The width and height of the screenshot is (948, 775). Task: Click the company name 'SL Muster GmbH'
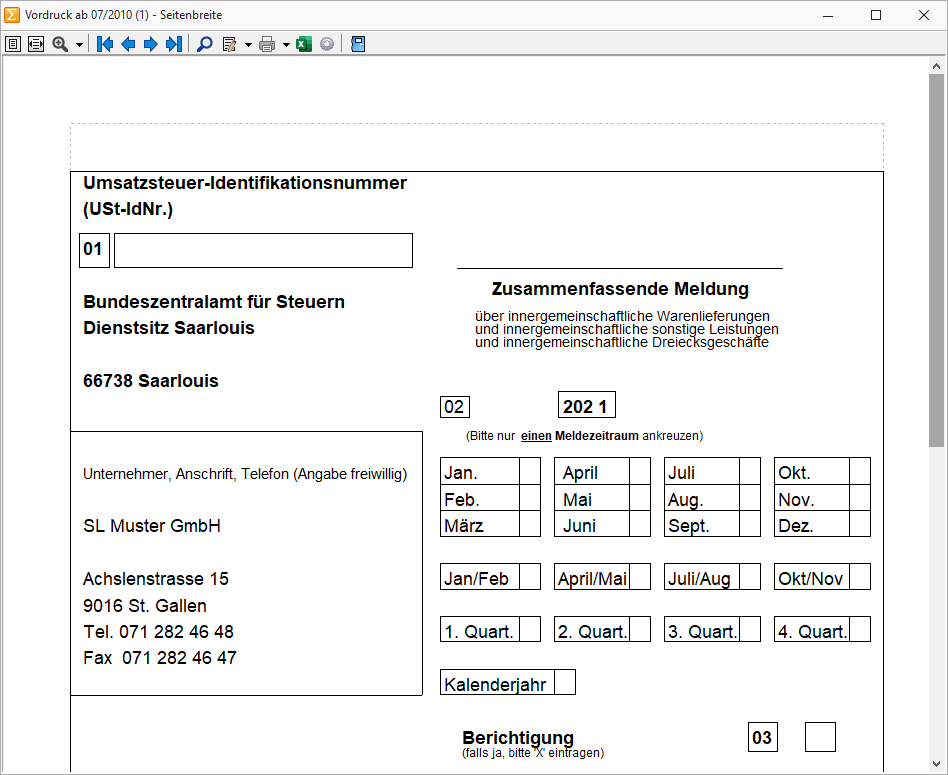click(152, 526)
